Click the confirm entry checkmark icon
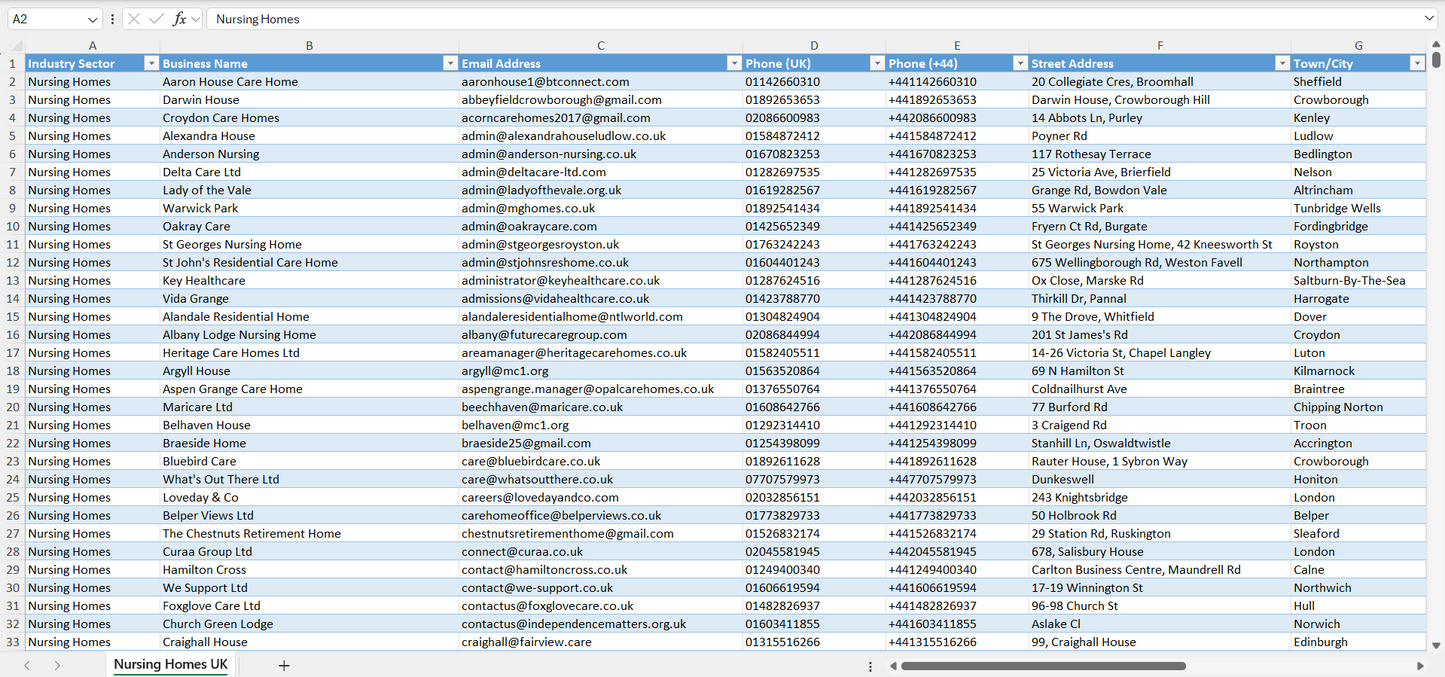This screenshot has width=1445, height=677. click(x=157, y=19)
